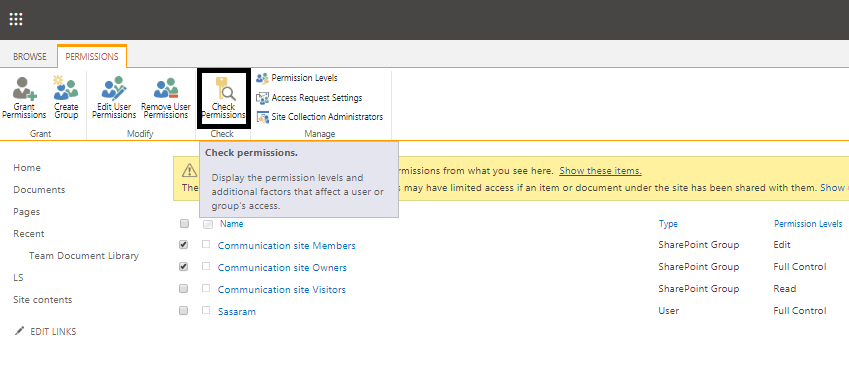Open Team Document Library link
849x383 pixels.
[84, 256]
